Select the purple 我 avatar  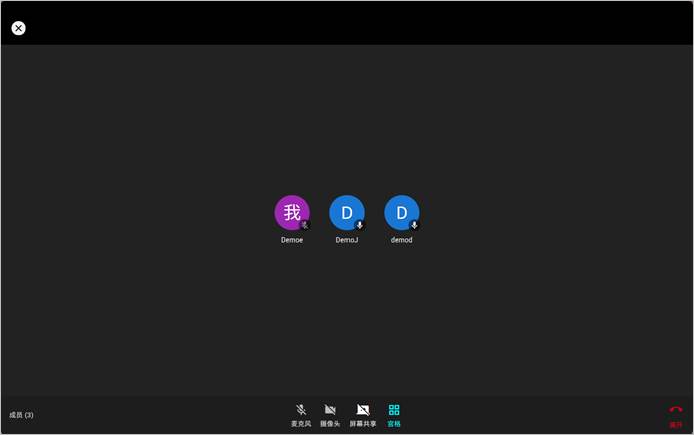(292, 213)
